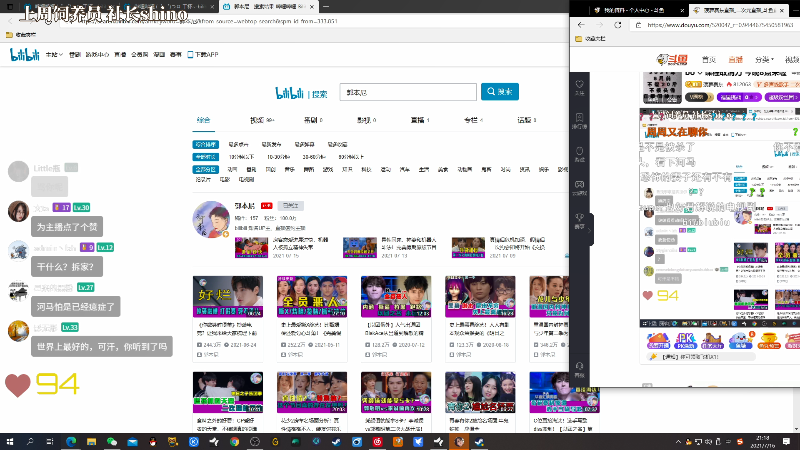Switch to the 影视 results tab
Image resolution: width=800 pixels, height=450 pixels.
[366, 120]
